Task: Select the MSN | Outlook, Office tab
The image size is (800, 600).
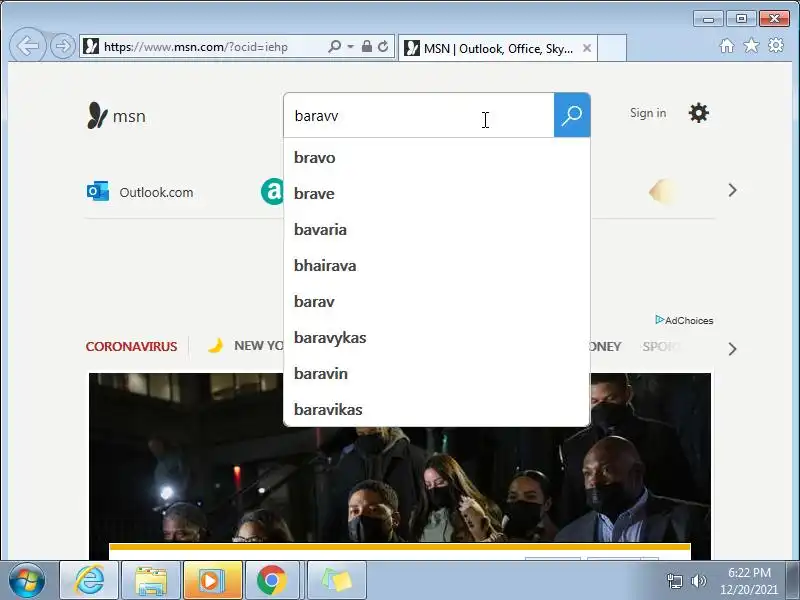Action: coord(497,48)
